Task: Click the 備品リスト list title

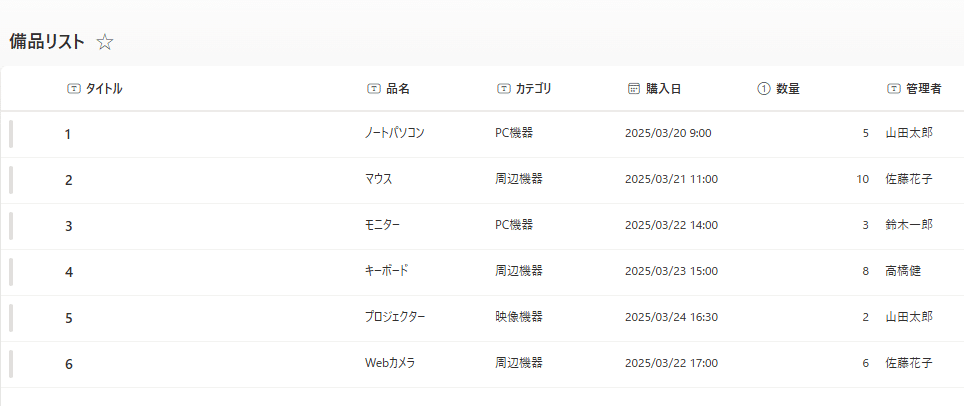Action: [x=47, y=42]
